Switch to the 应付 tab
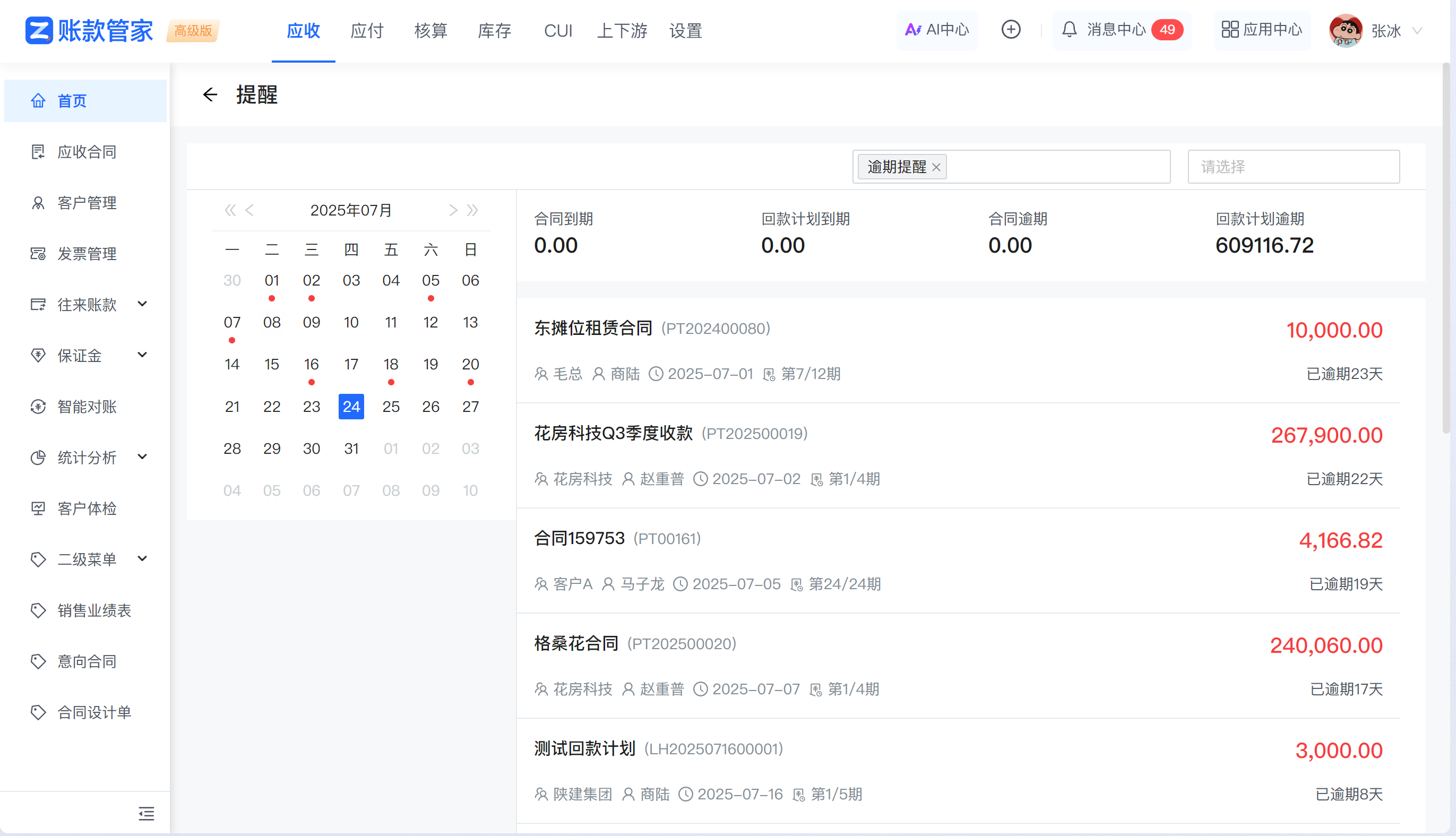The height and width of the screenshot is (836, 1456). [366, 31]
